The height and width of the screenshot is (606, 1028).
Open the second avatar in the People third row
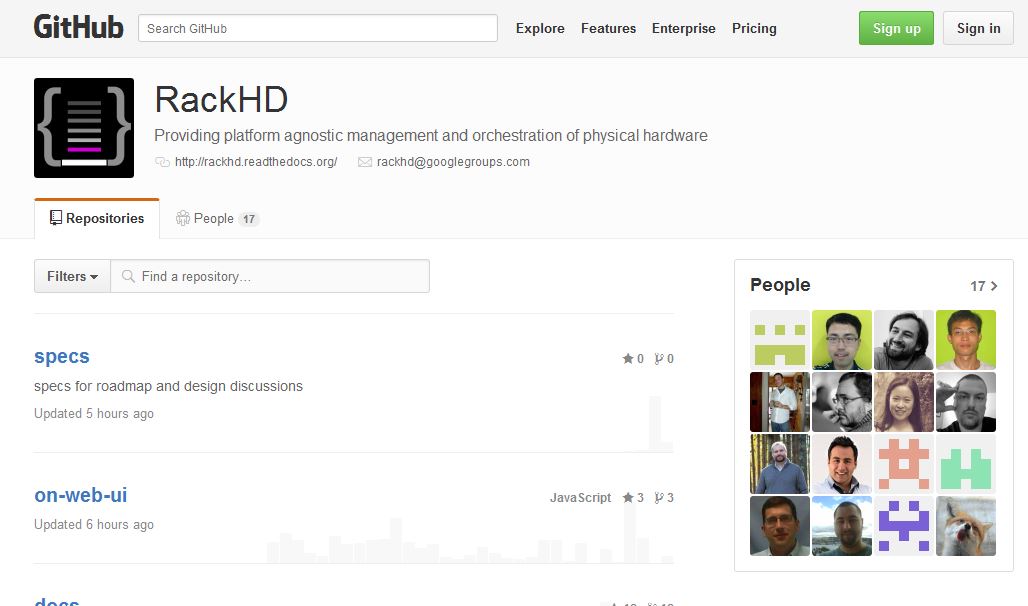pyautogui.click(x=842, y=464)
